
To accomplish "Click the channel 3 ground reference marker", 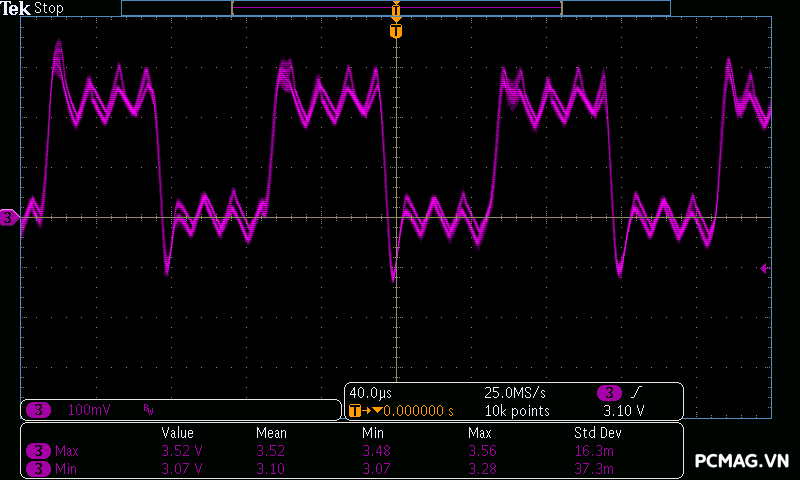I will (x=9, y=217).
